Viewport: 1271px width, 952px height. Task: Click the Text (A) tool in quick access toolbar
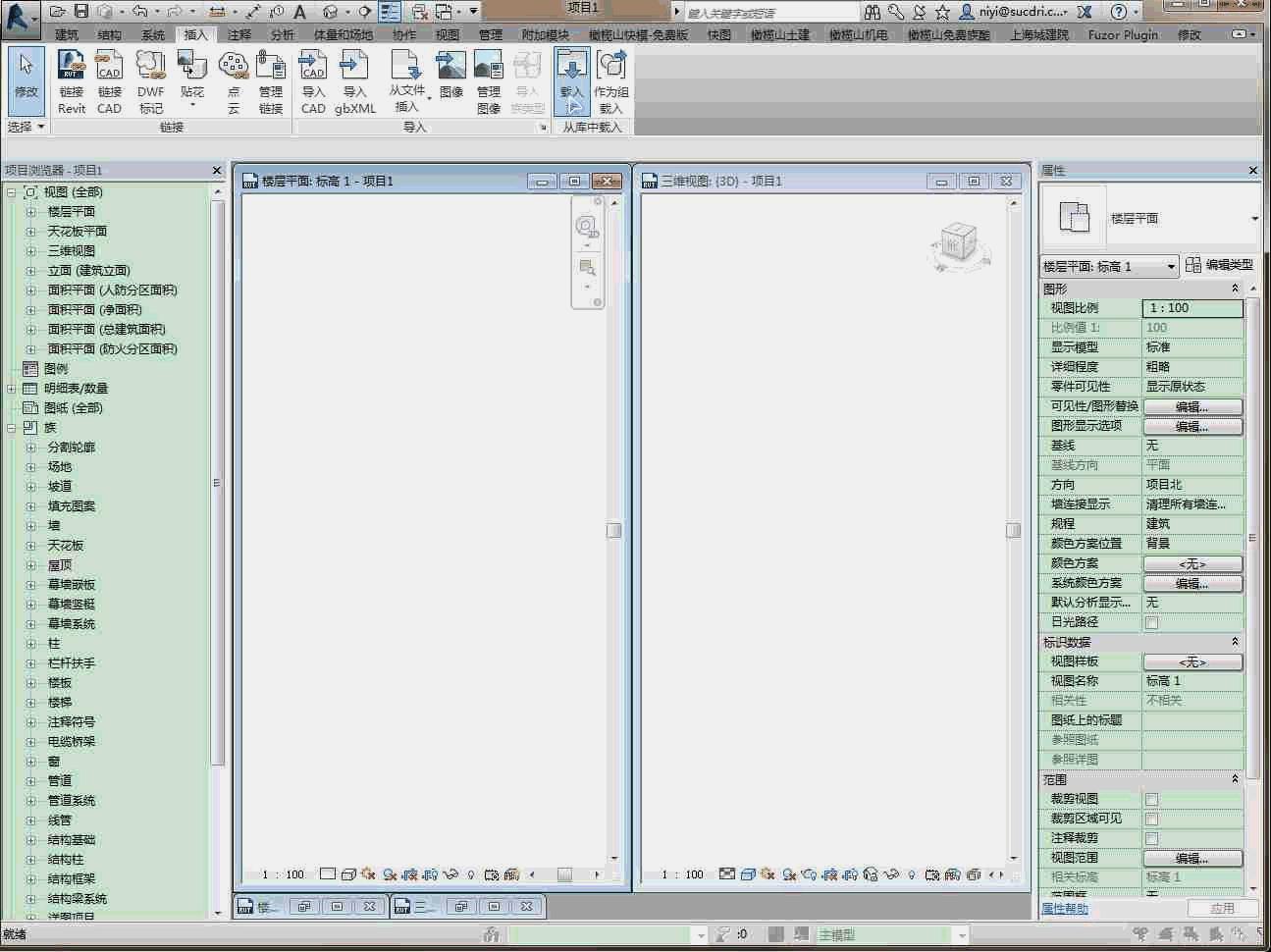pyautogui.click(x=300, y=11)
